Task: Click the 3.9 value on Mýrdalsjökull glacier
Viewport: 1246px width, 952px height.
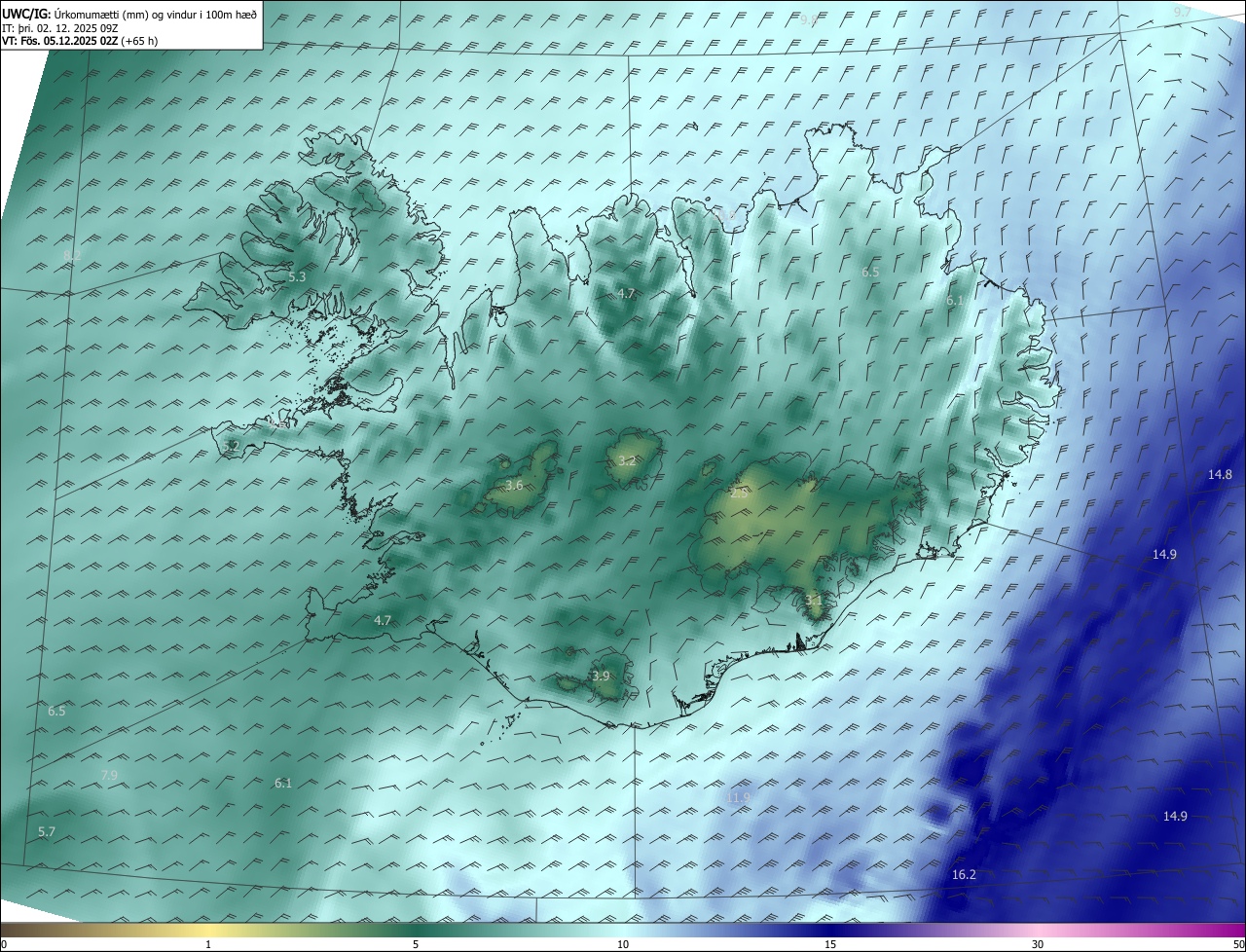Action: point(601,676)
